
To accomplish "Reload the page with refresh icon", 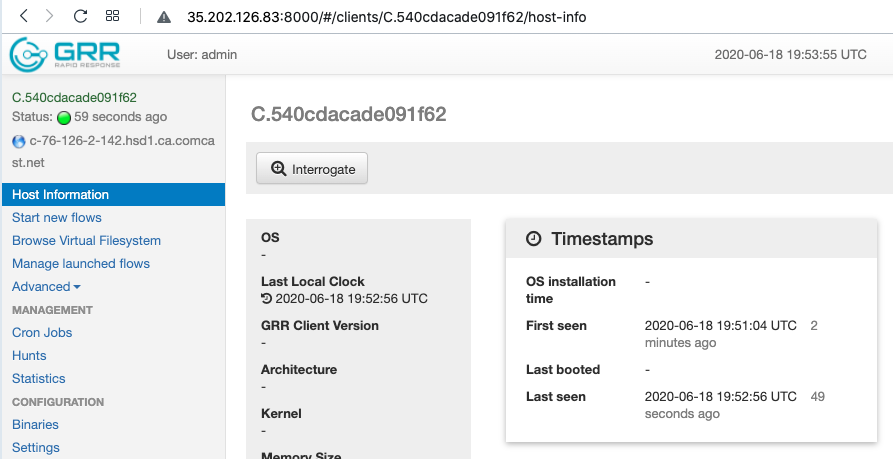I will 81,17.
